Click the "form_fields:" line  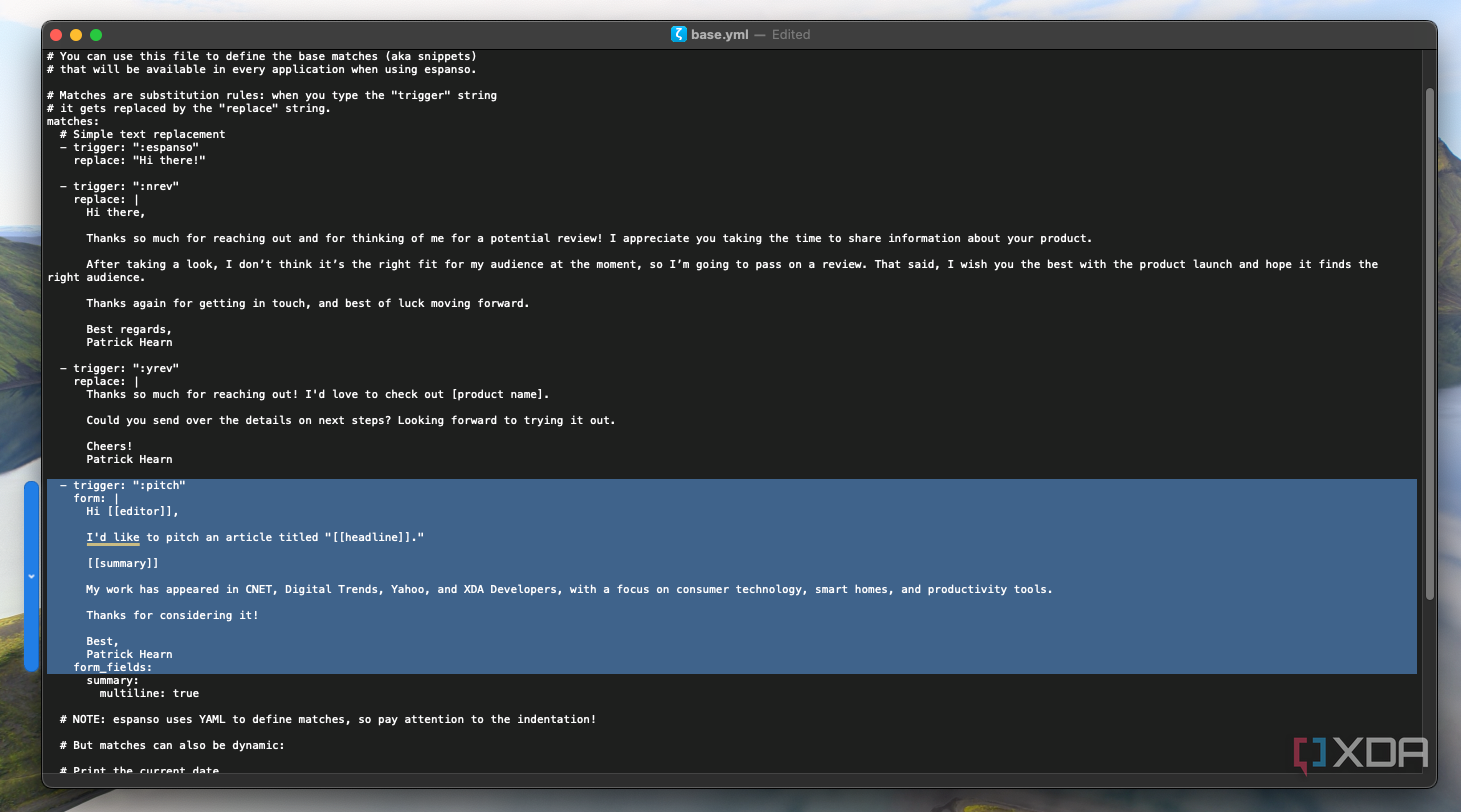pos(113,667)
